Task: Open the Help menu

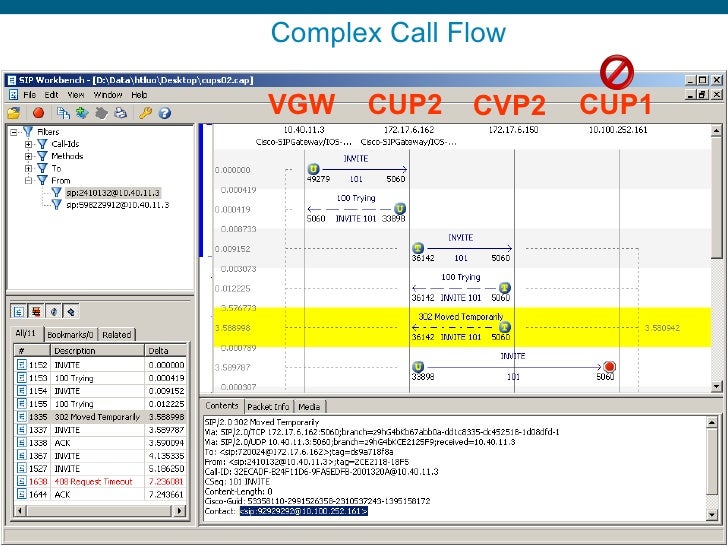Action: click(x=139, y=95)
